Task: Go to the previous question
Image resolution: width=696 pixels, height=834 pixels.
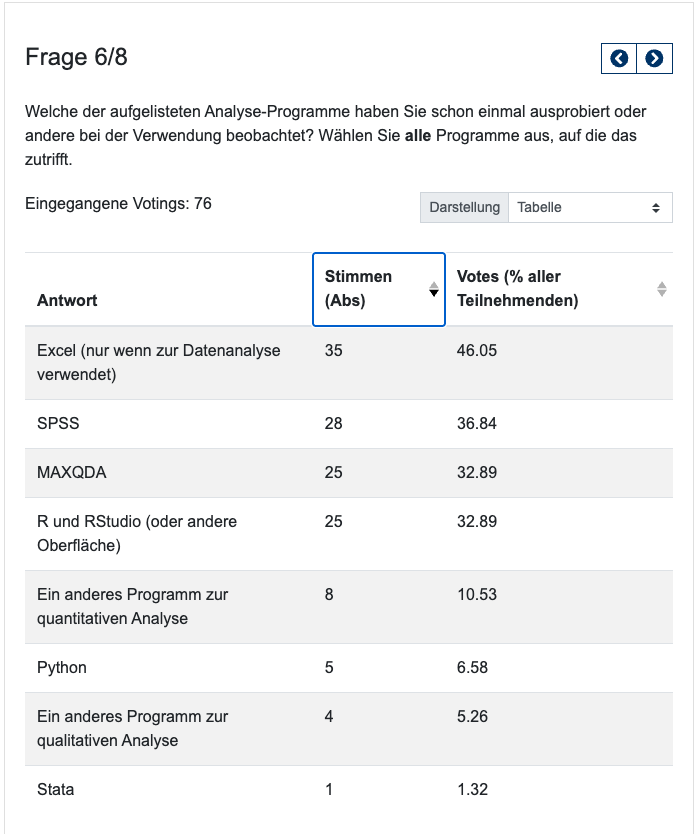Action: tap(619, 58)
